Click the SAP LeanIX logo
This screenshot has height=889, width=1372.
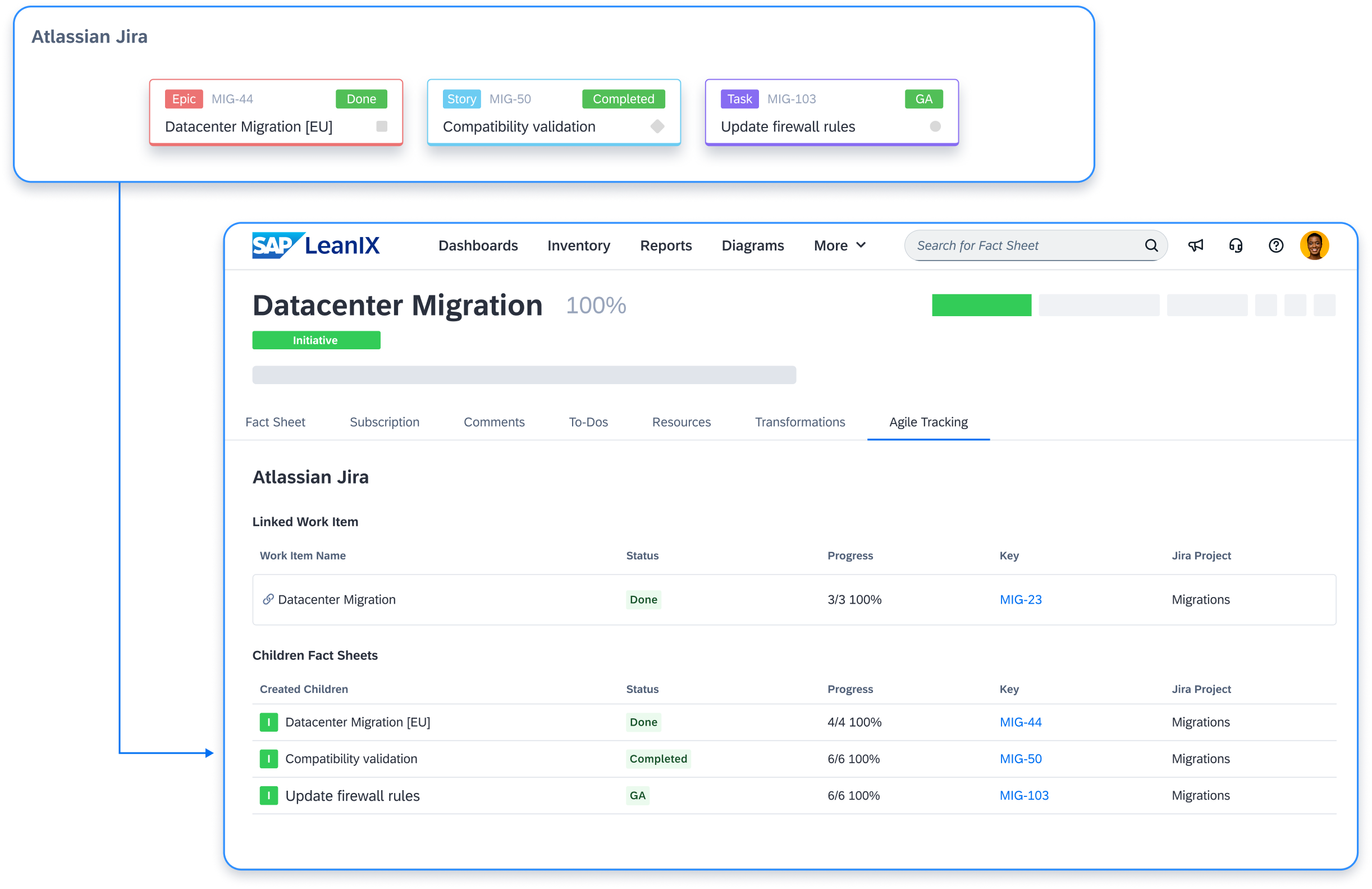click(x=315, y=245)
